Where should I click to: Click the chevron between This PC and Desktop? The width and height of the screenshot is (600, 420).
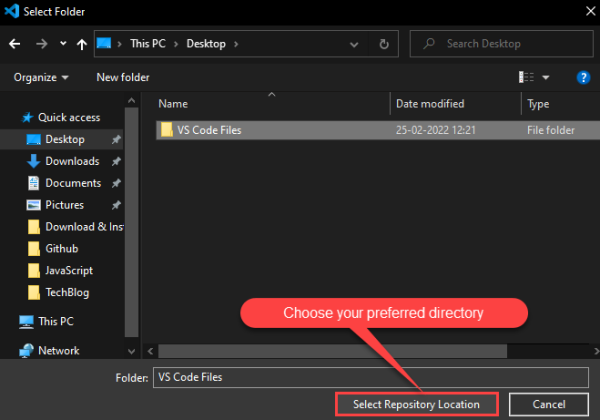pyautogui.click(x=176, y=44)
